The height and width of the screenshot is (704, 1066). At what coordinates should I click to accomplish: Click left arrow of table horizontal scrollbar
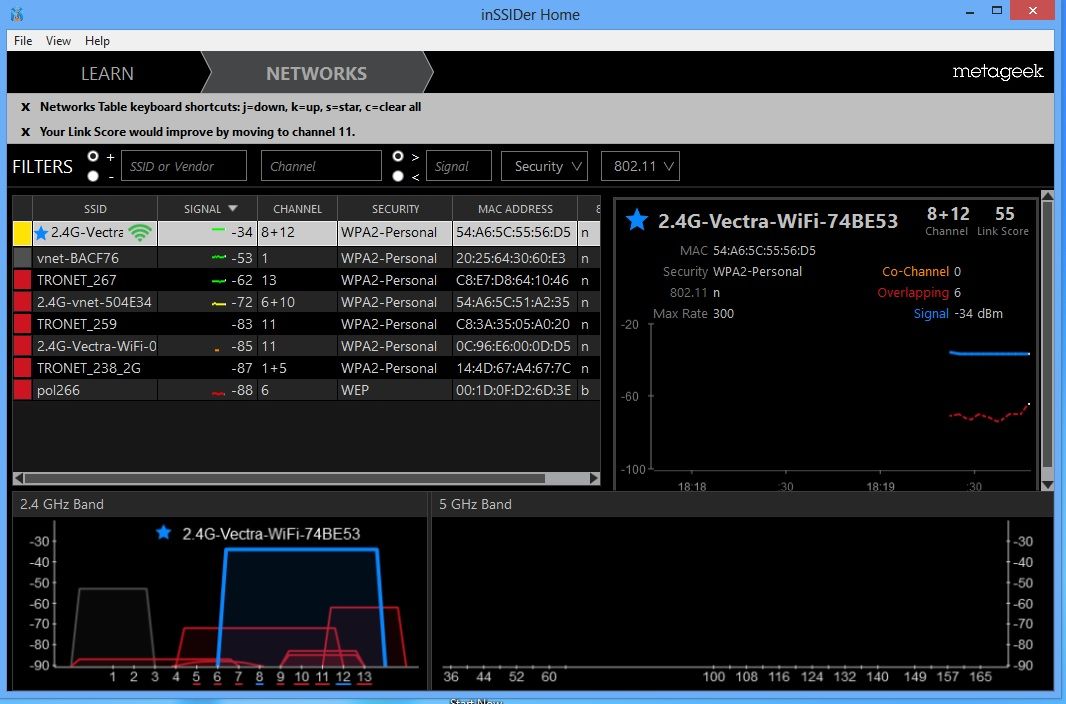18,478
